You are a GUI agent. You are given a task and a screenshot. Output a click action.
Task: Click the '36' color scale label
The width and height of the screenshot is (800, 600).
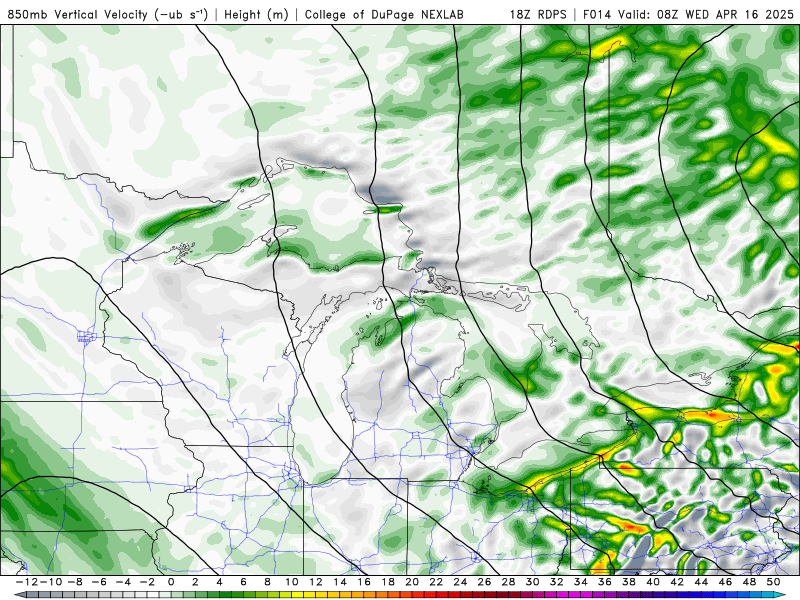605,582
